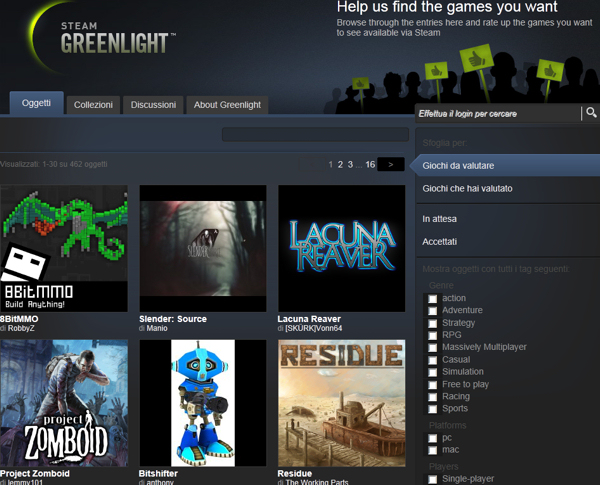Click the Steam Greenlight logo

[106, 39]
